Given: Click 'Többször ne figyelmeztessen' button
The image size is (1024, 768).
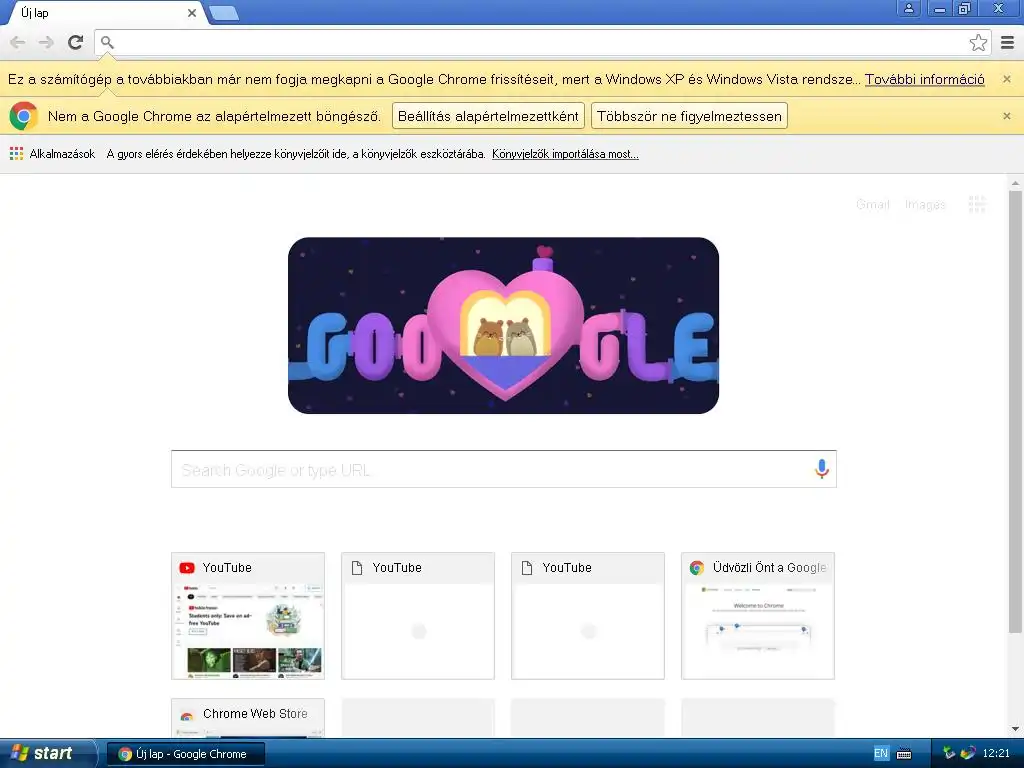Looking at the screenshot, I should tap(689, 116).
